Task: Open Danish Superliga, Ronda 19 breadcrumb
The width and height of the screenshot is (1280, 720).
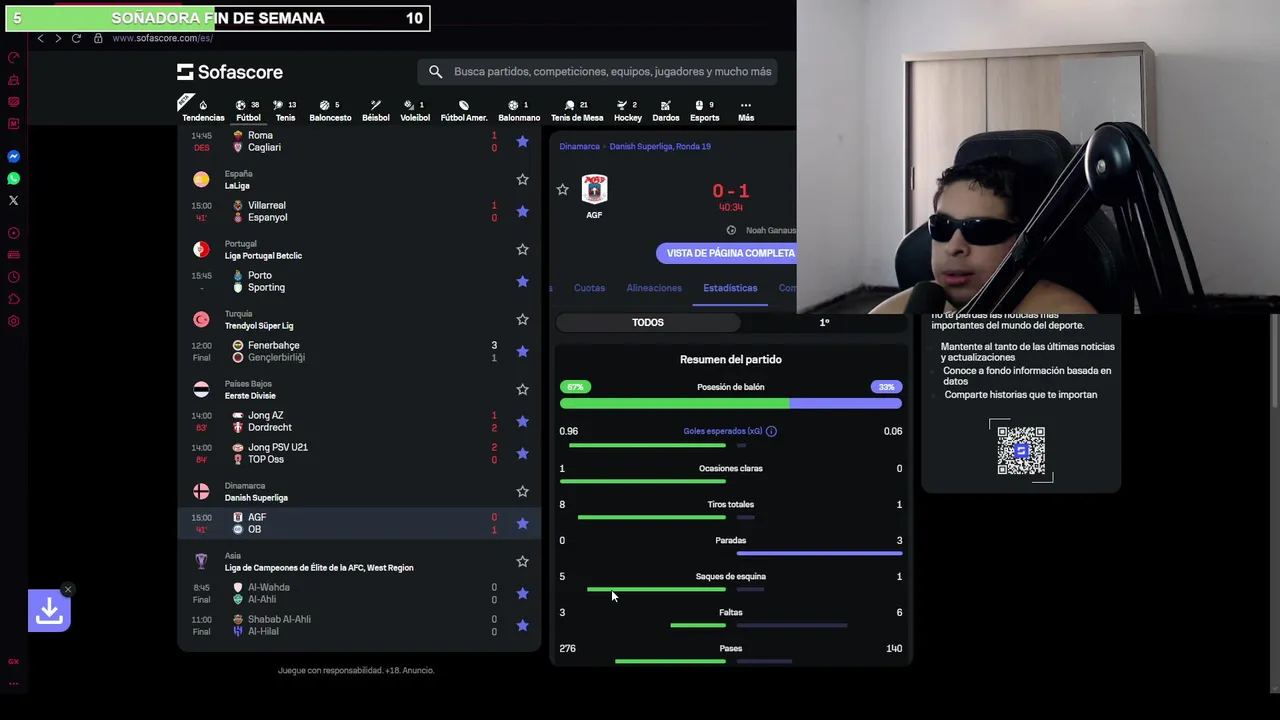Action: pos(660,146)
